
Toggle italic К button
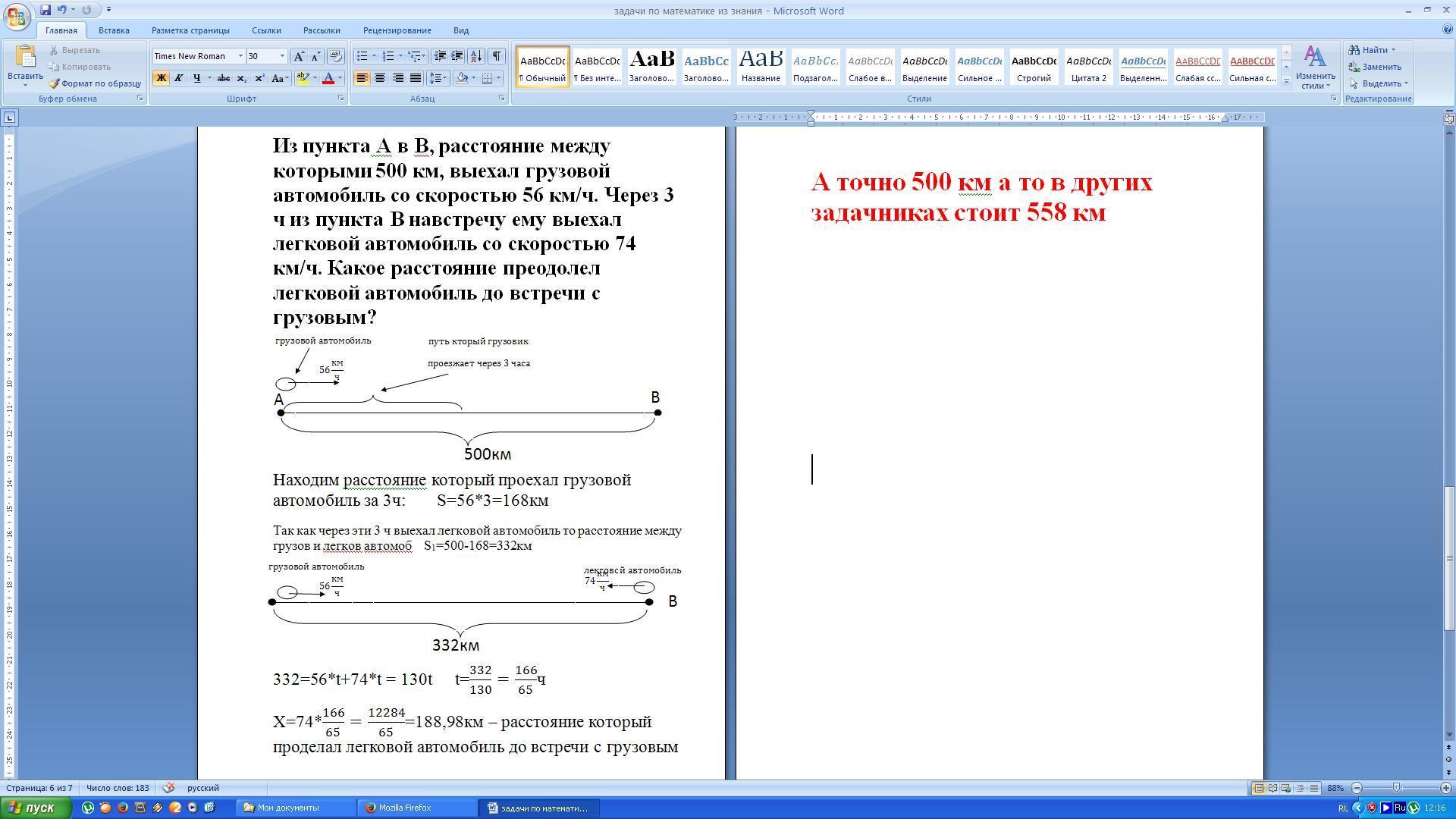178,78
